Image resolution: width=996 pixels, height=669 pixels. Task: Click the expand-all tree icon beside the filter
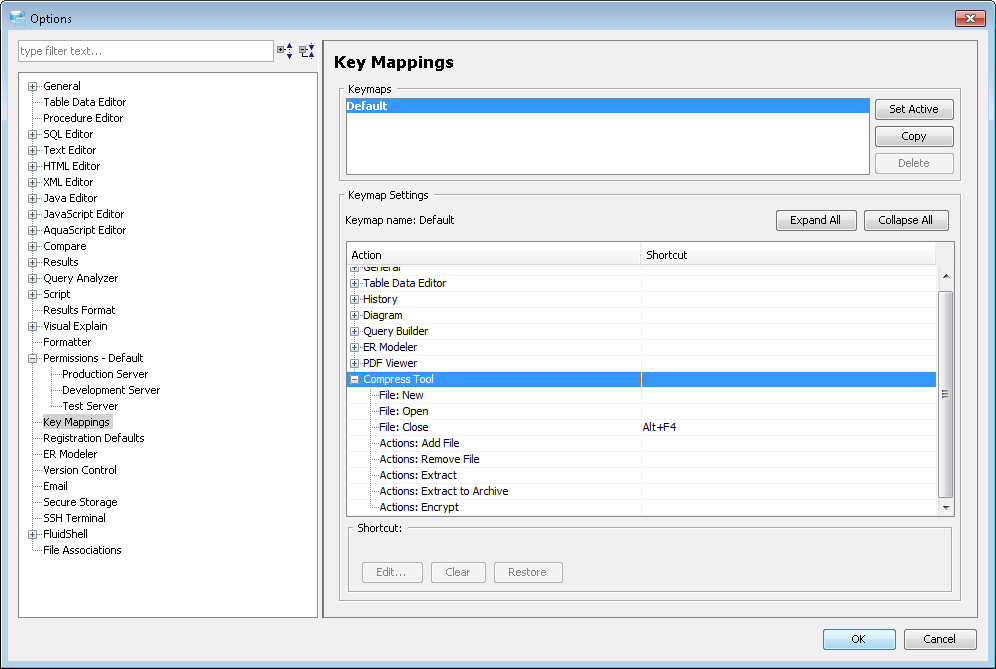point(285,51)
